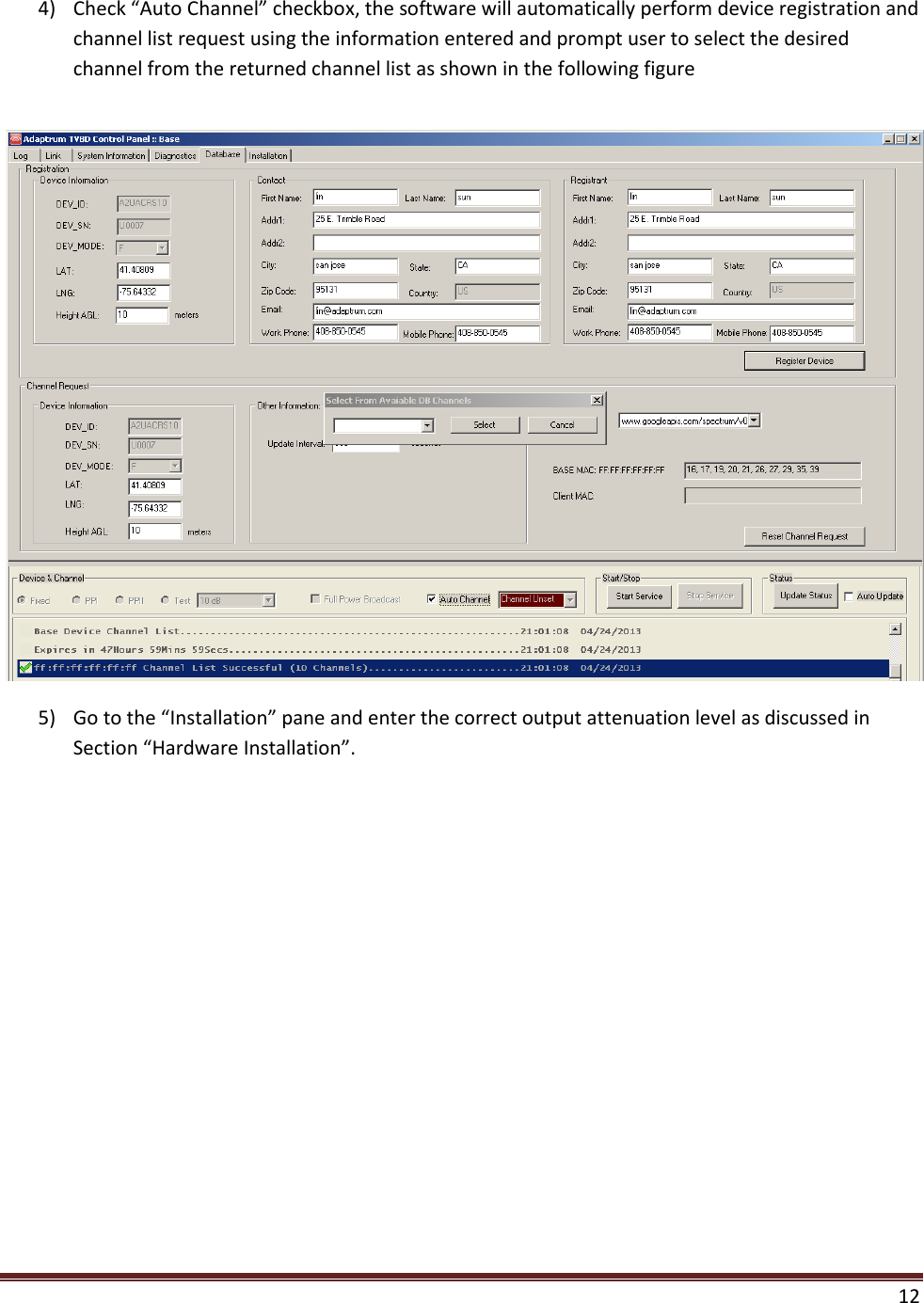The height and width of the screenshot is (1303, 924).
Task: Select the Test radio button
Action: (165, 600)
